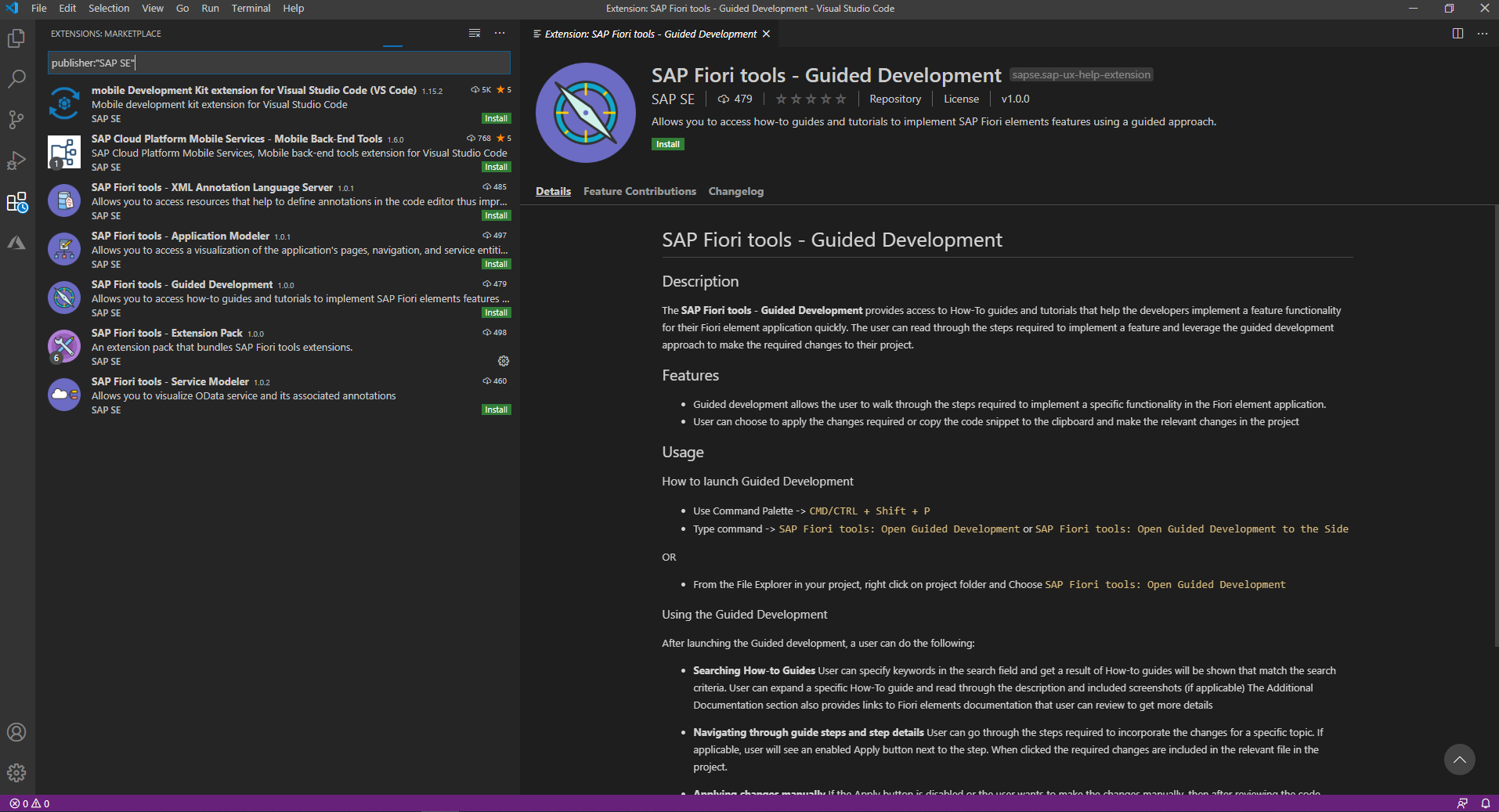Screen dimensions: 1499x812
Task: Switch to the Feature Contributions tab
Action: point(639,191)
